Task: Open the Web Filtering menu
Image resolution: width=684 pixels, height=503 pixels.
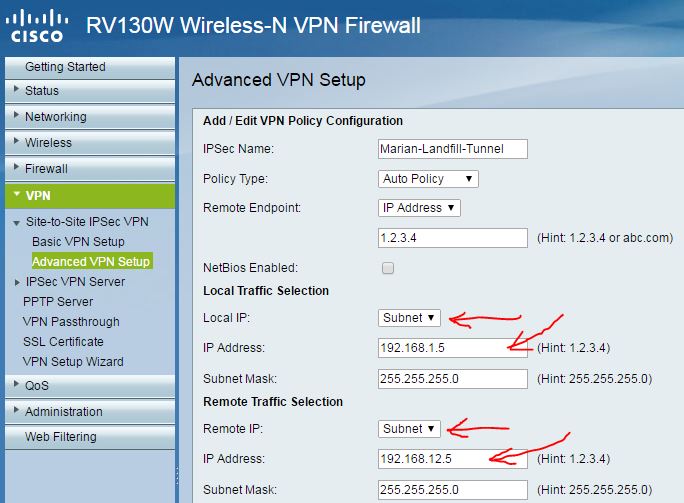Action: 90,437
